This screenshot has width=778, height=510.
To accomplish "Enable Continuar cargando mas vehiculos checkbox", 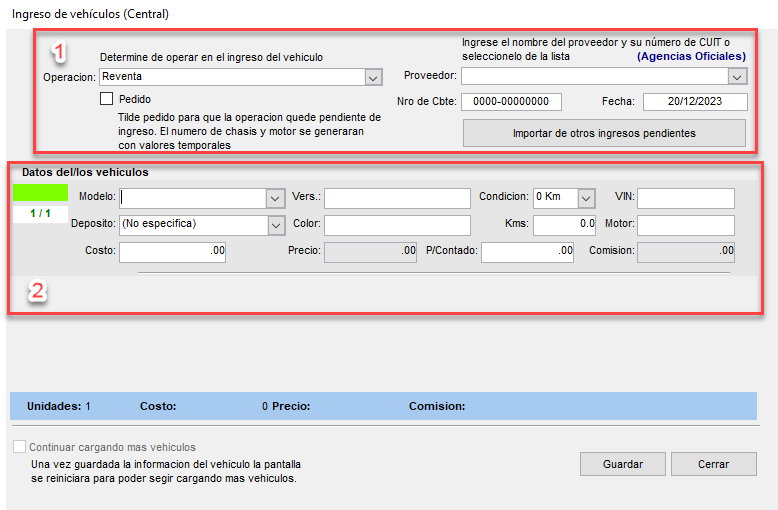I will pos(20,447).
